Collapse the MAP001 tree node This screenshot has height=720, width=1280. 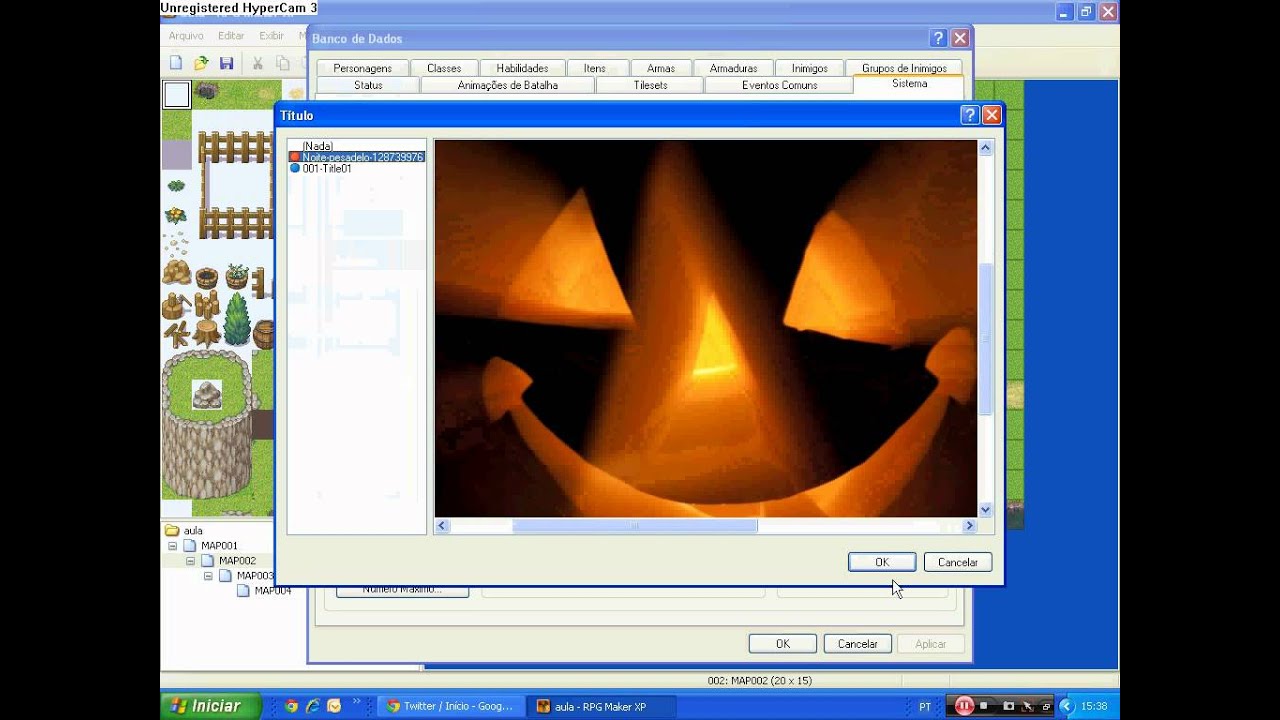click(172, 546)
